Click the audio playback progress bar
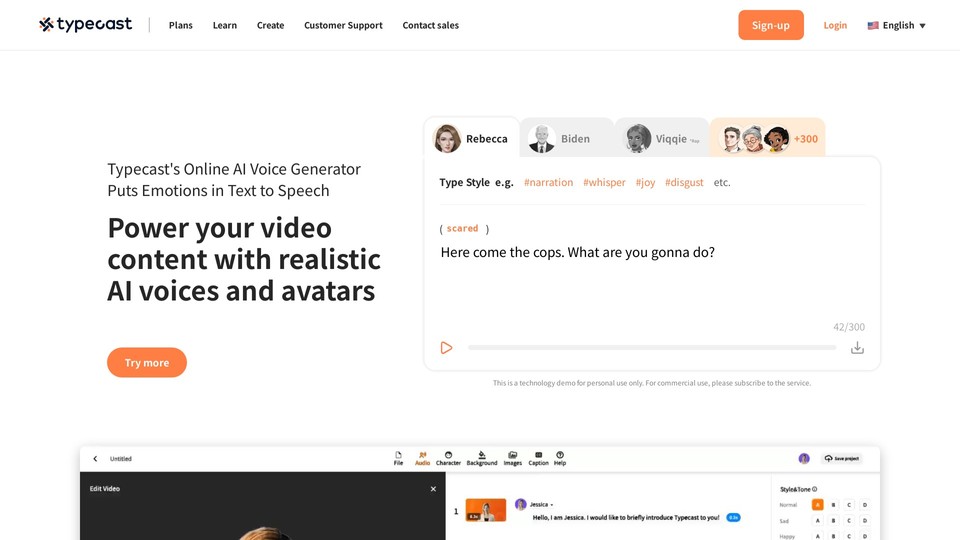Image resolution: width=960 pixels, height=540 pixels. [x=652, y=348]
